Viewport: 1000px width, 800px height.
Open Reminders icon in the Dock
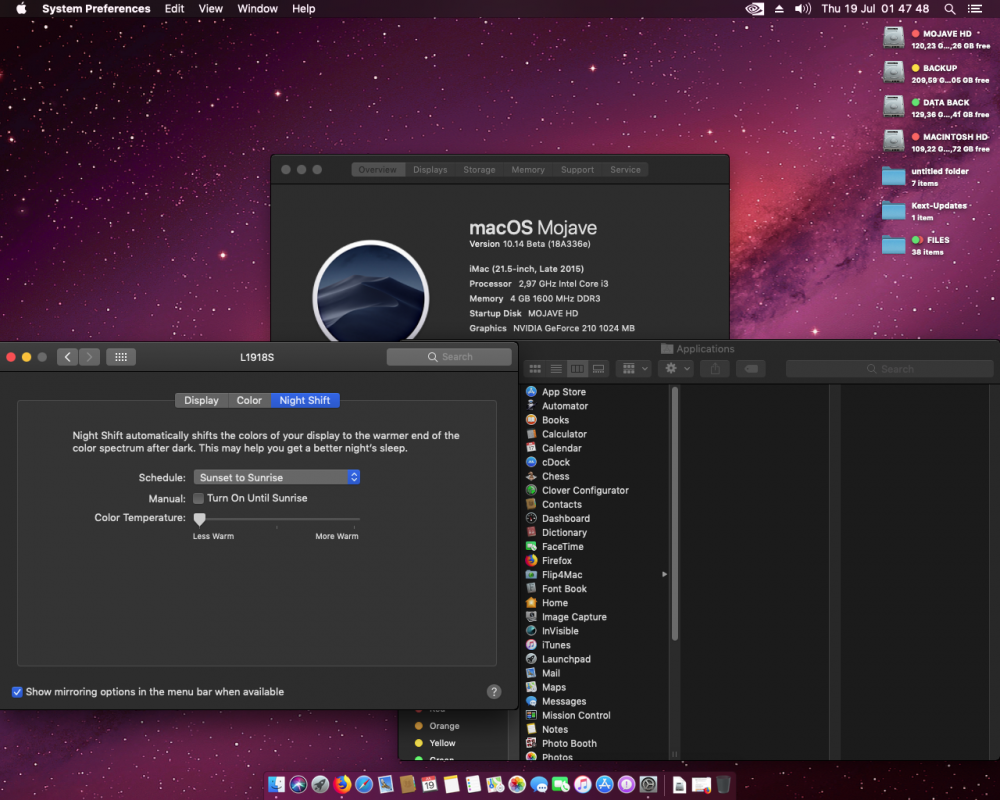pos(473,784)
